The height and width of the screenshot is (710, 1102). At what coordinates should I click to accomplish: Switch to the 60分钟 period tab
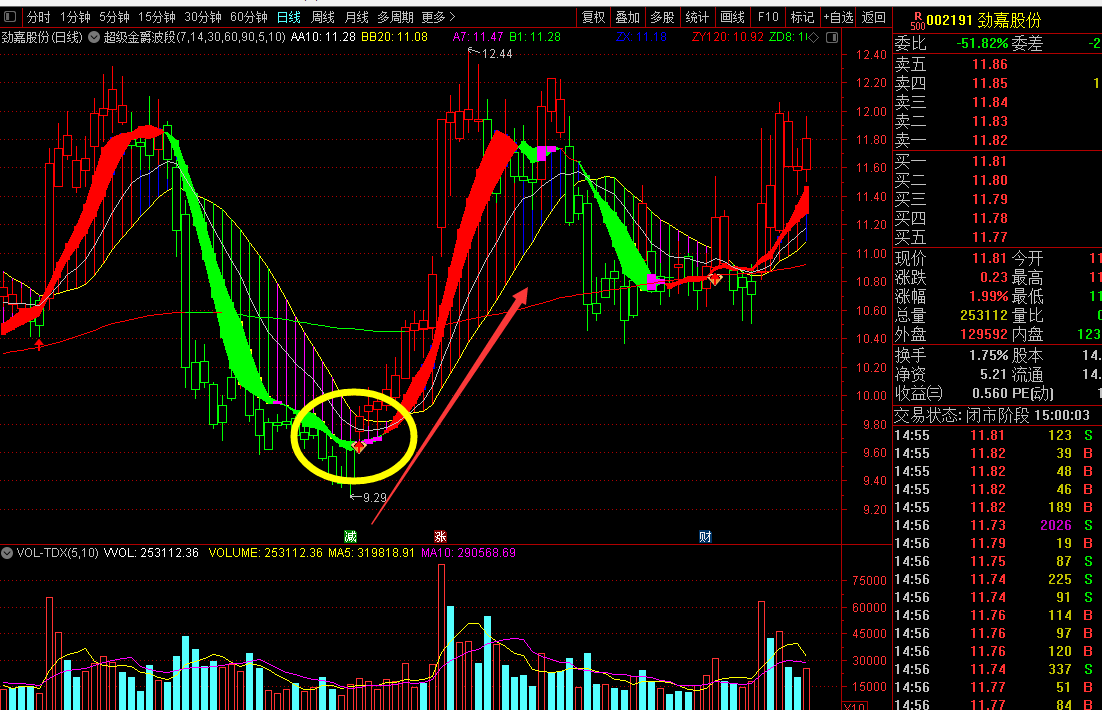248,17
